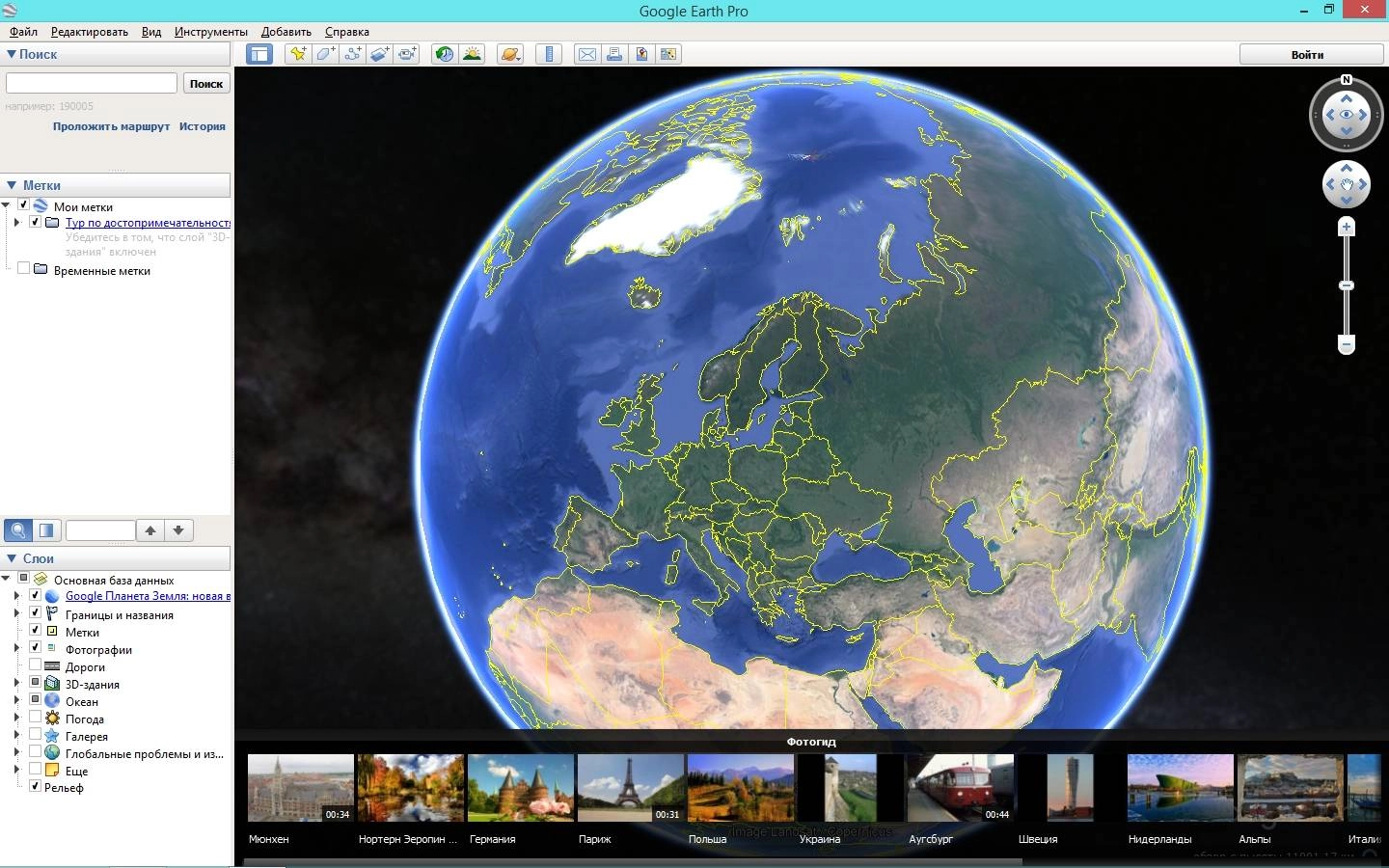The width and height of the screenshot is (1389, 868).
Task: Click the zoom out minus button
Action: (x=1347, y=344)
